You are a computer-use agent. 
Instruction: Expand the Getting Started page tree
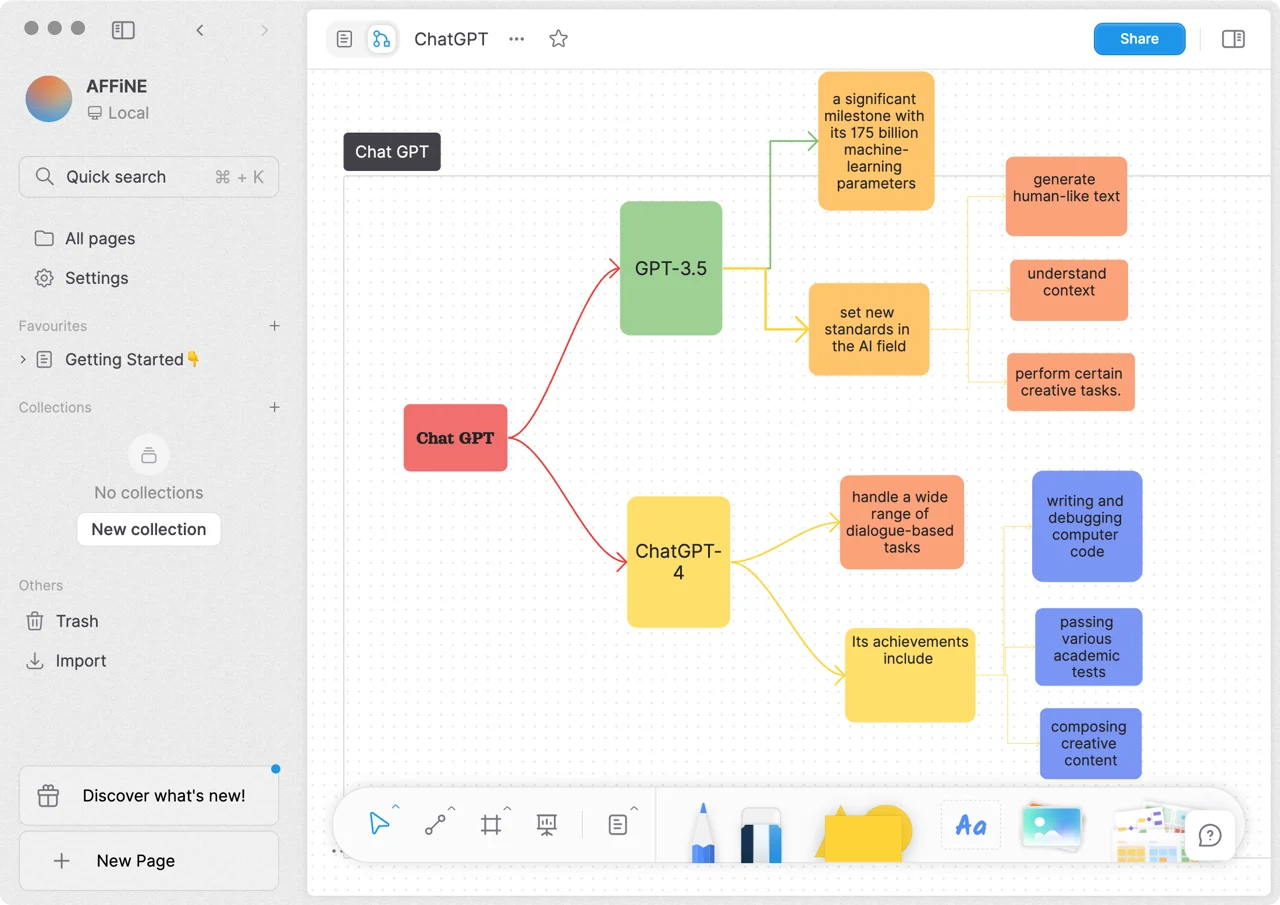[x=23, y=359]
